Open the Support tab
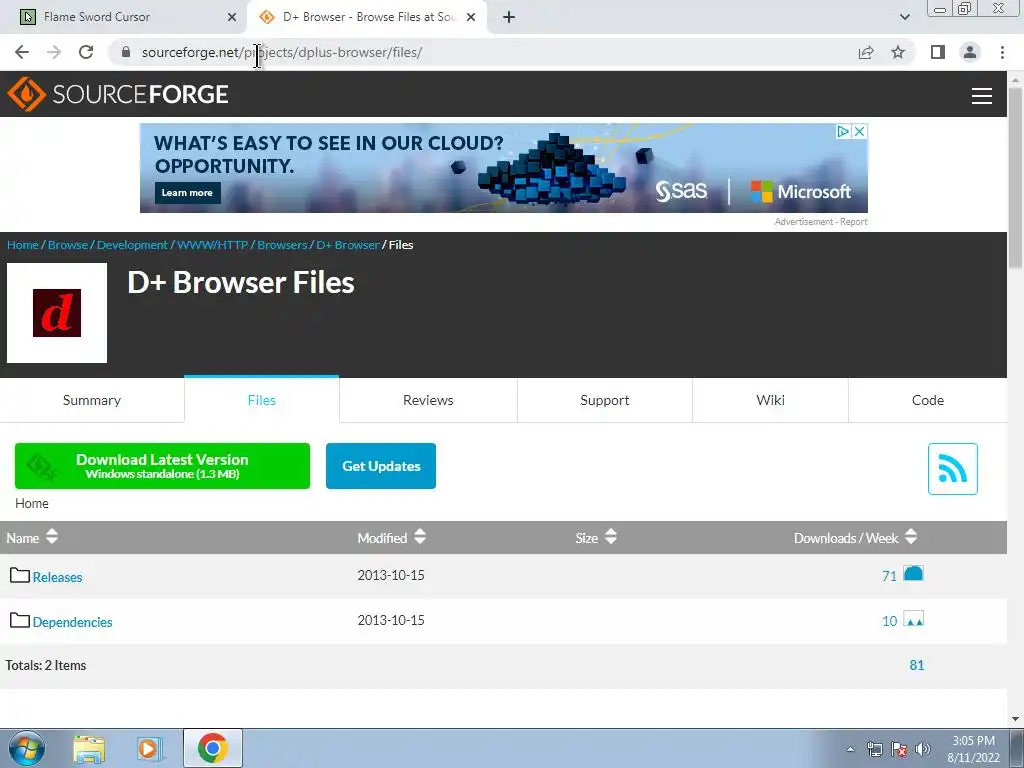This screenshot has width=1024, height=768. tap(605, 400)
